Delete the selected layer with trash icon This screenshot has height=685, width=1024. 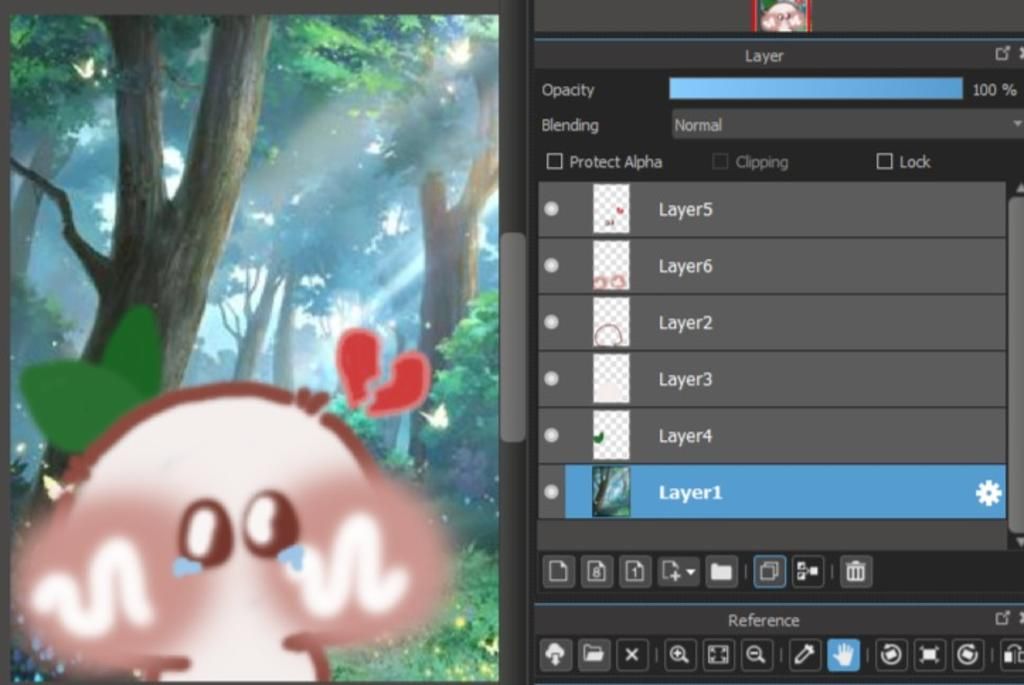pyautogui.click(x=856, y=572)
